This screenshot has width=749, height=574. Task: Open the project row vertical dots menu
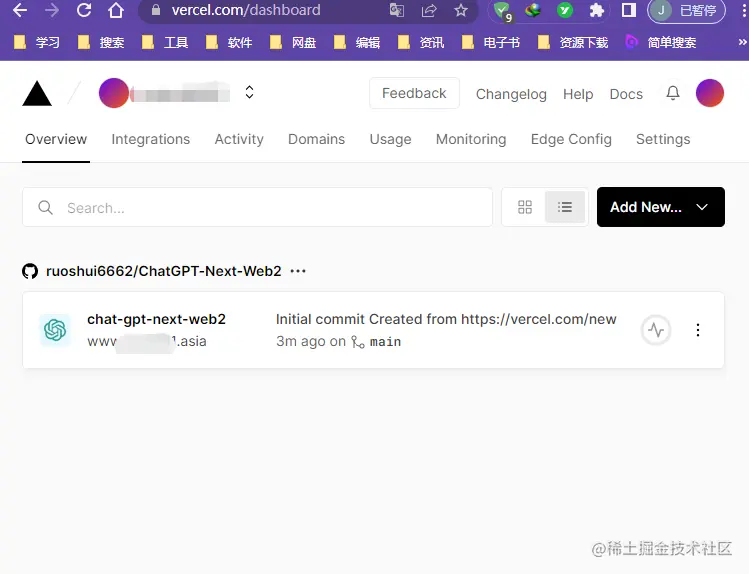(x=698, y=330)
